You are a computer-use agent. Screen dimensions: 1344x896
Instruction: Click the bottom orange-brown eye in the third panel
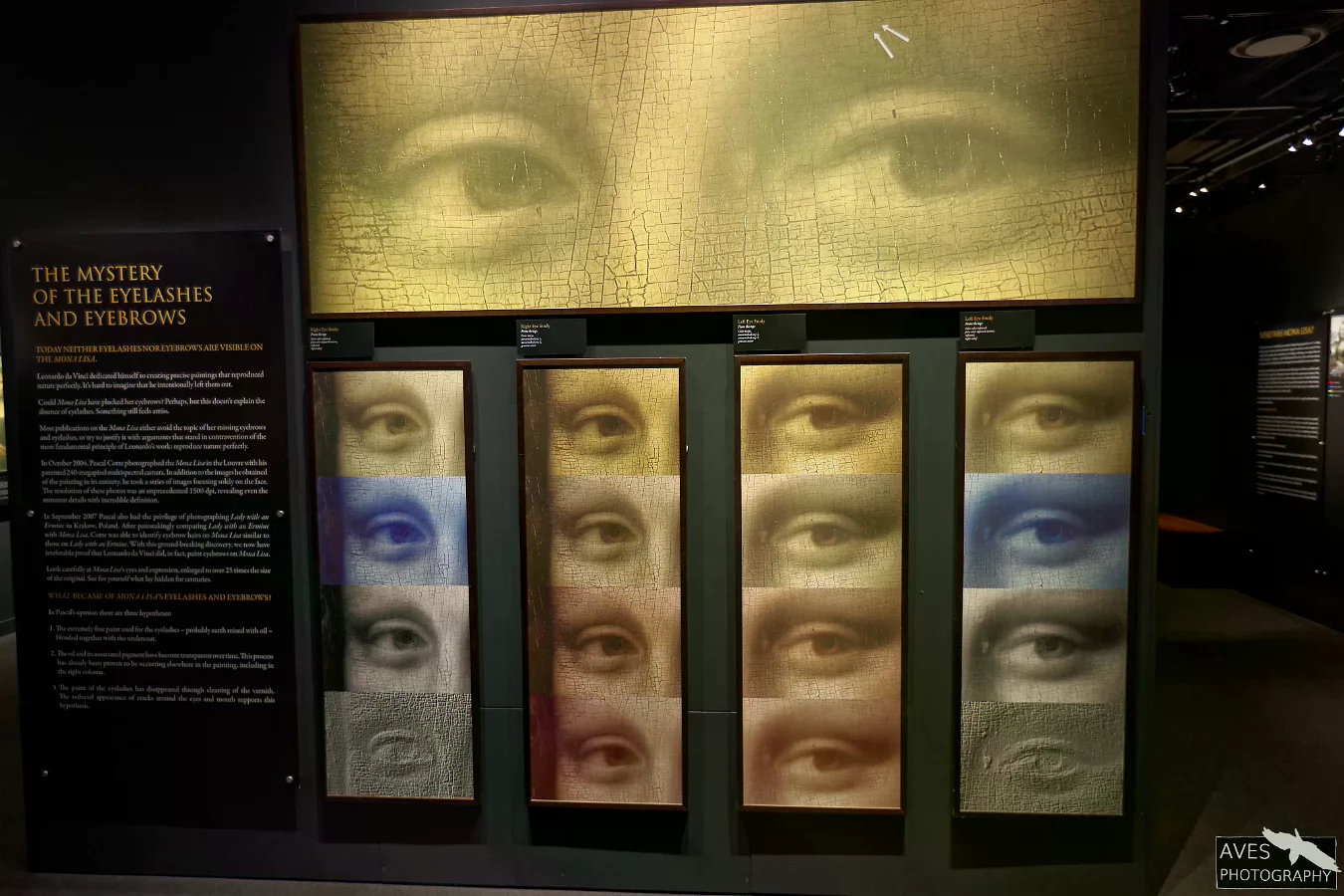(x=821, y=752)
